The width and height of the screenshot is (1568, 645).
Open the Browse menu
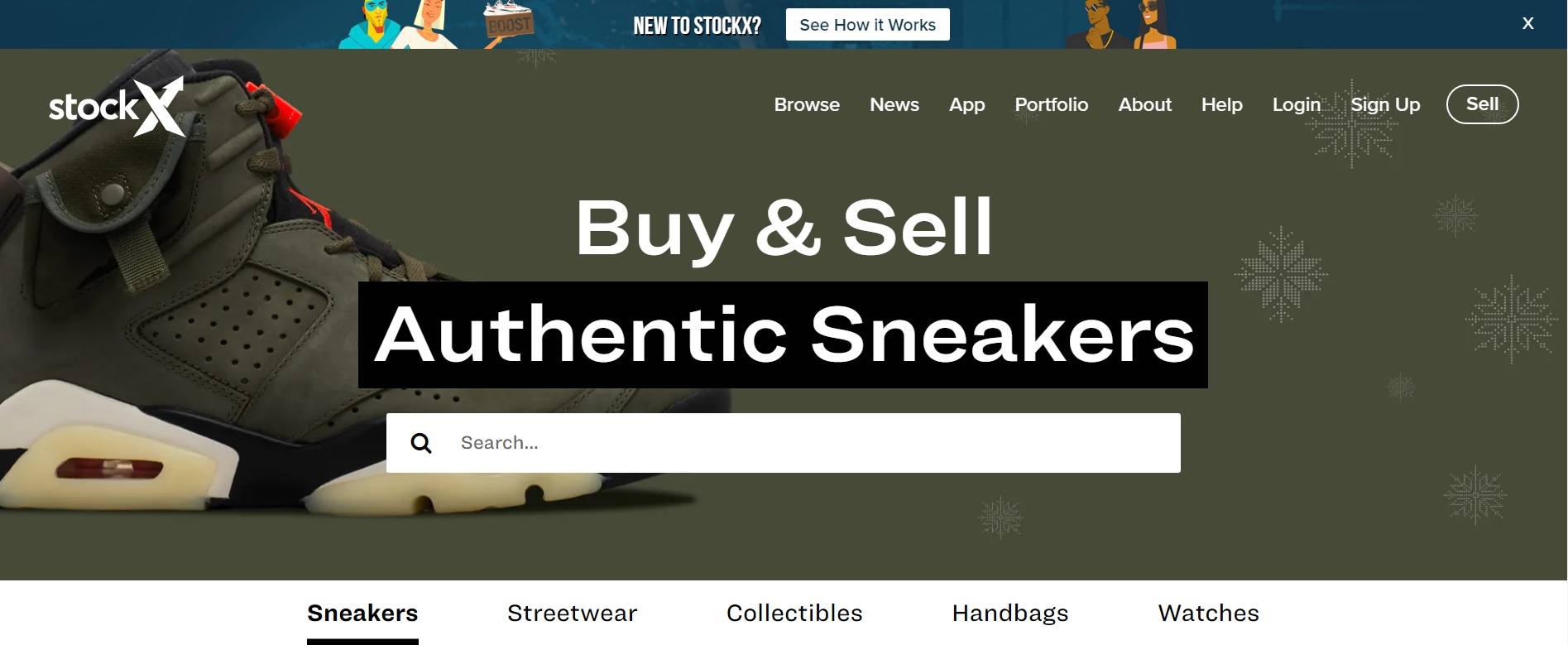point(807,104)
